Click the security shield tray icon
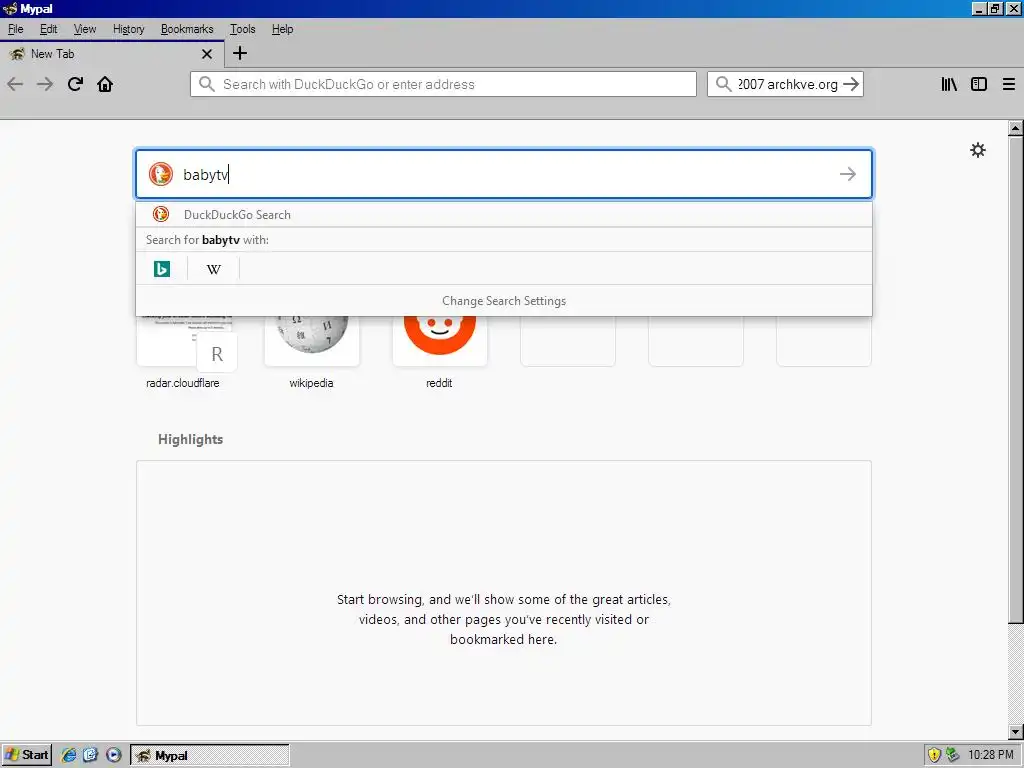1024x768 pixels. click(x=935, y=755)
